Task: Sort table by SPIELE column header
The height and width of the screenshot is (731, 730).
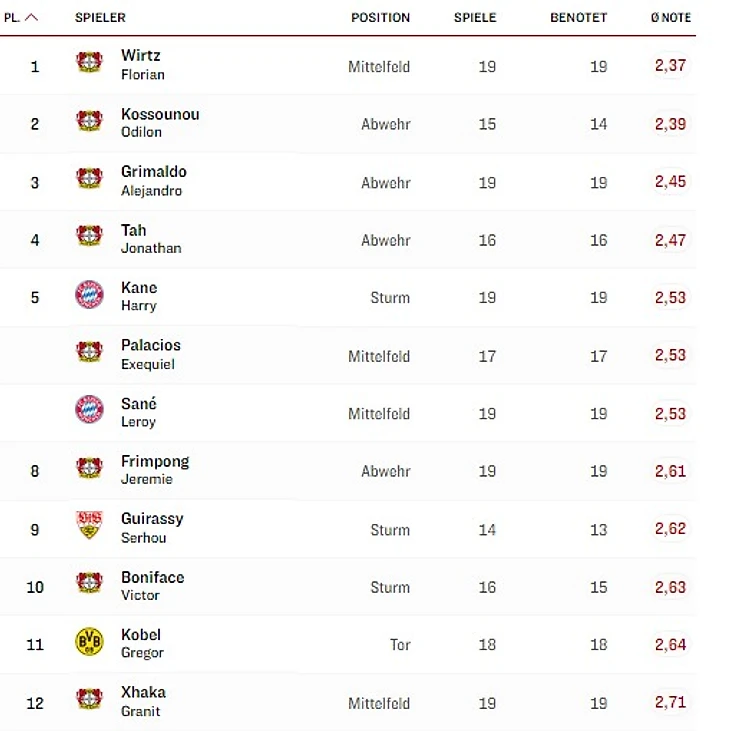Action: [475, 18]
